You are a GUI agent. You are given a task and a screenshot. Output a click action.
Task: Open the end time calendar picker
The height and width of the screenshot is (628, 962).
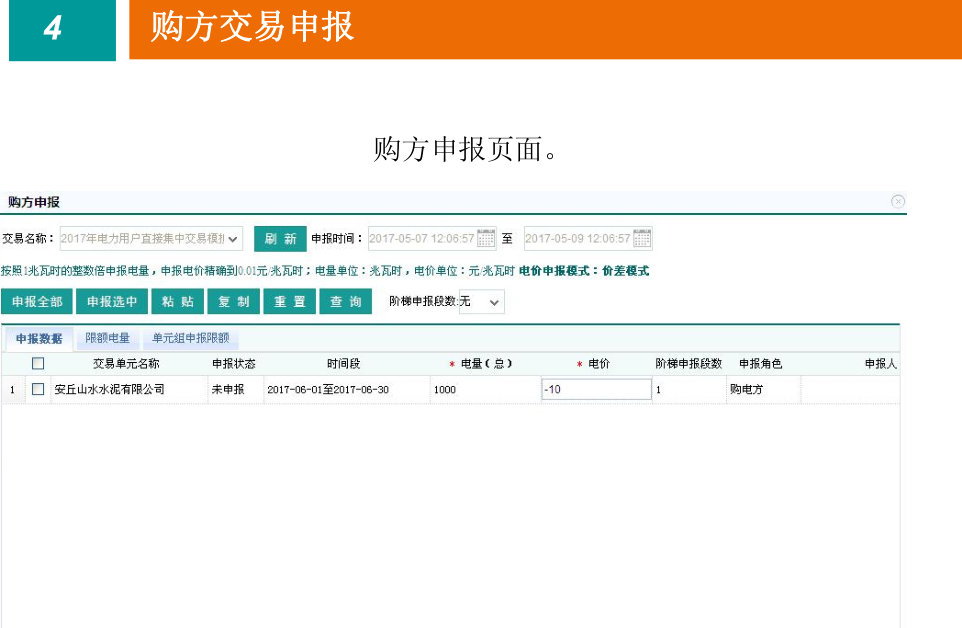pos(642,239)
